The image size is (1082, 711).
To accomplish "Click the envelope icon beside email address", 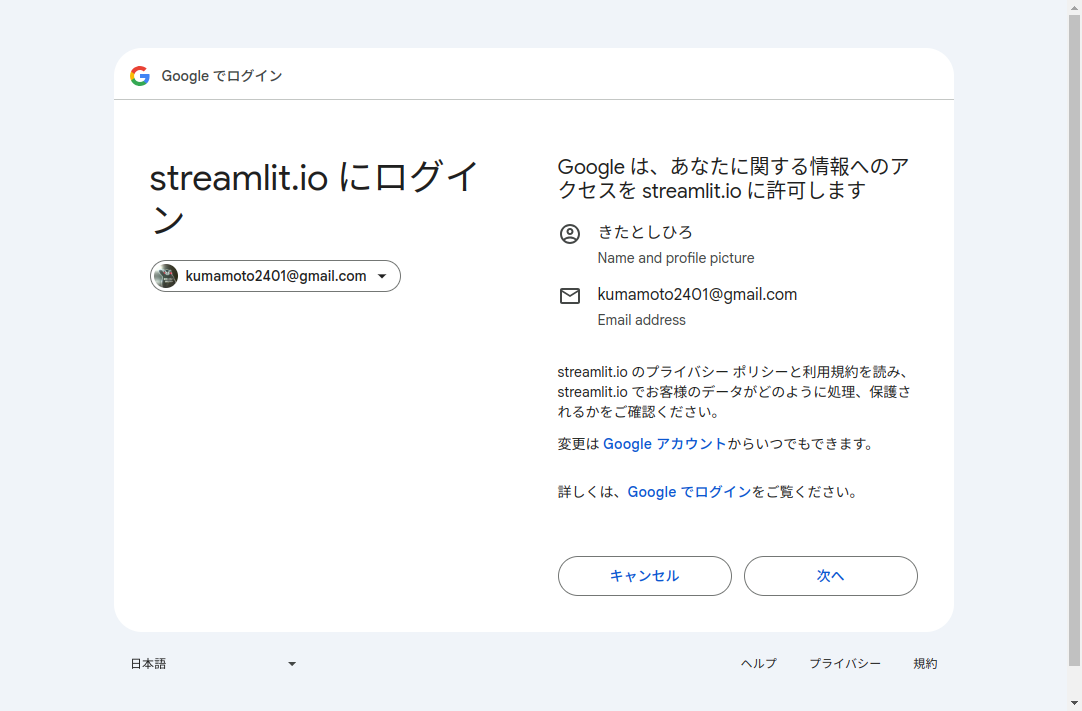I will coord(569,296).
